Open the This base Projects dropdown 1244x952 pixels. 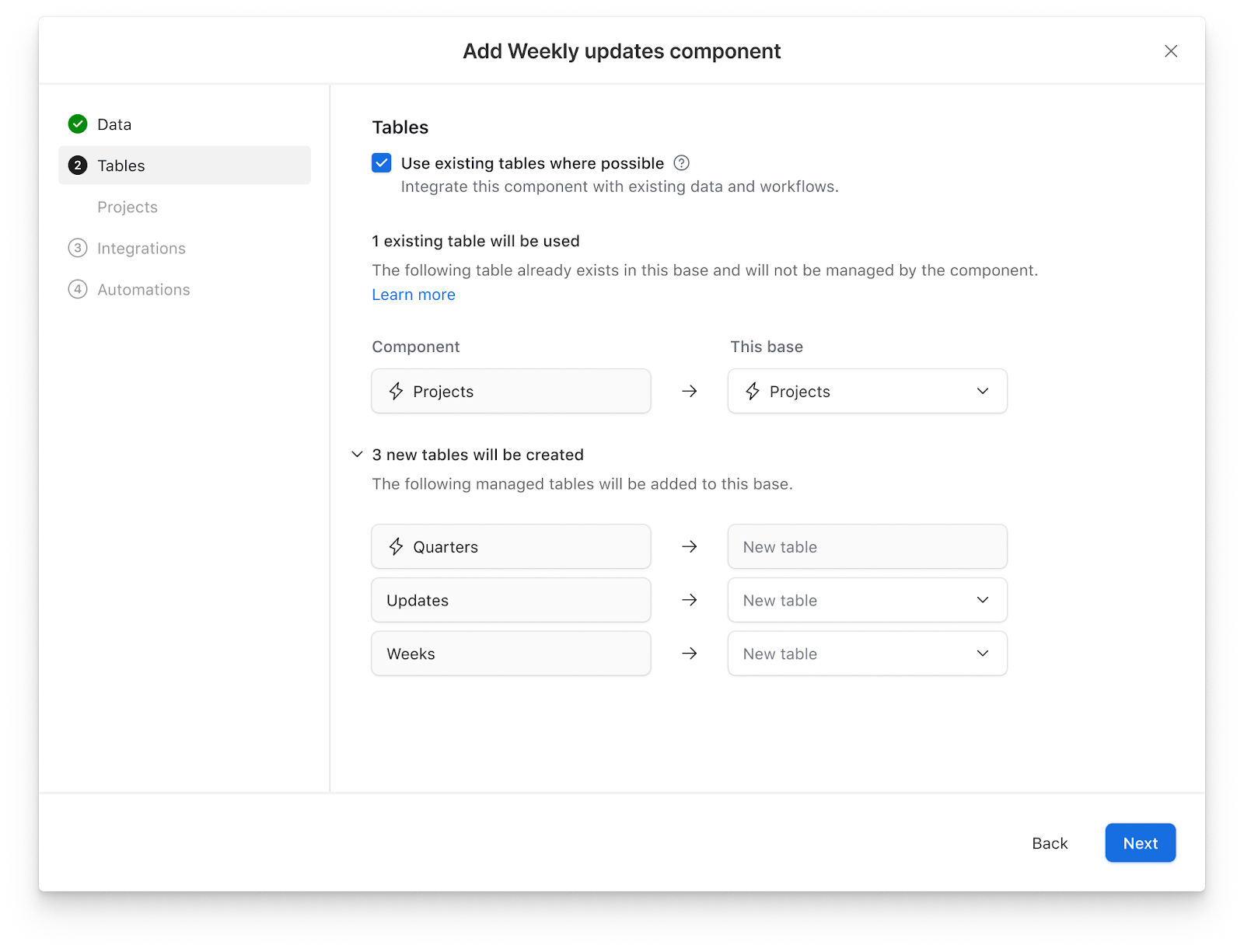867,391
